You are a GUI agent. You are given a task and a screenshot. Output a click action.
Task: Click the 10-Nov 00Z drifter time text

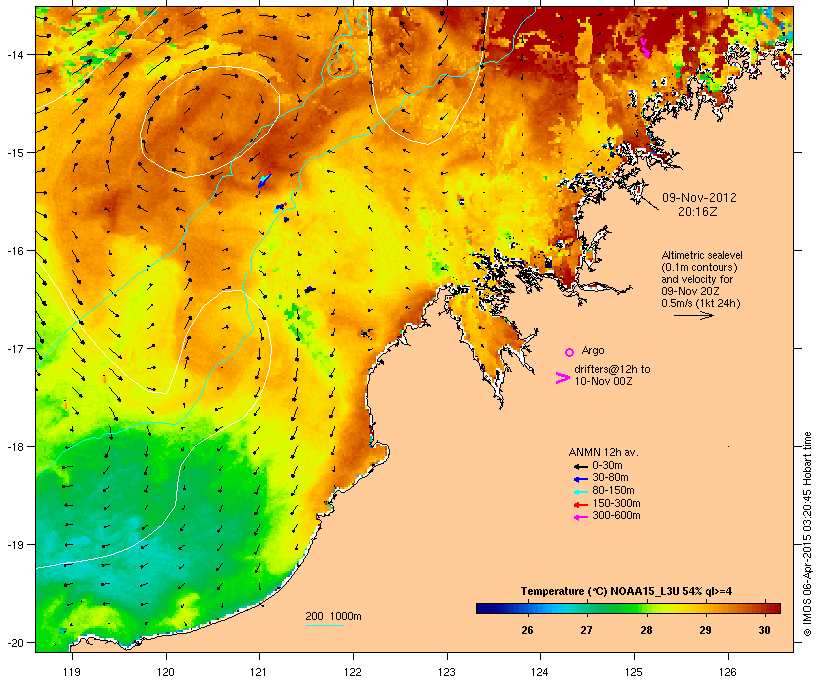pos(603,381)
